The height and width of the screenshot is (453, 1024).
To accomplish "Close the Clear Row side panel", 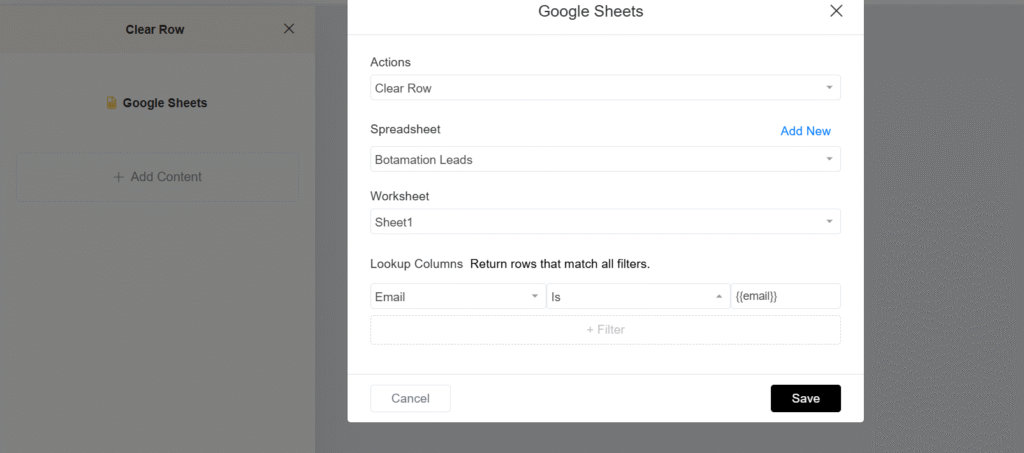I will coord(289,29).
